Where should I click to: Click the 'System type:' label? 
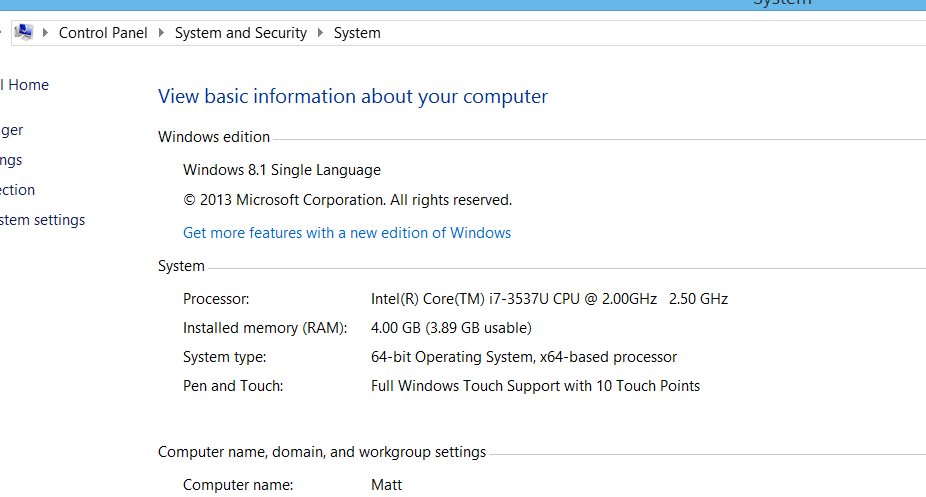tap(224, 357)
